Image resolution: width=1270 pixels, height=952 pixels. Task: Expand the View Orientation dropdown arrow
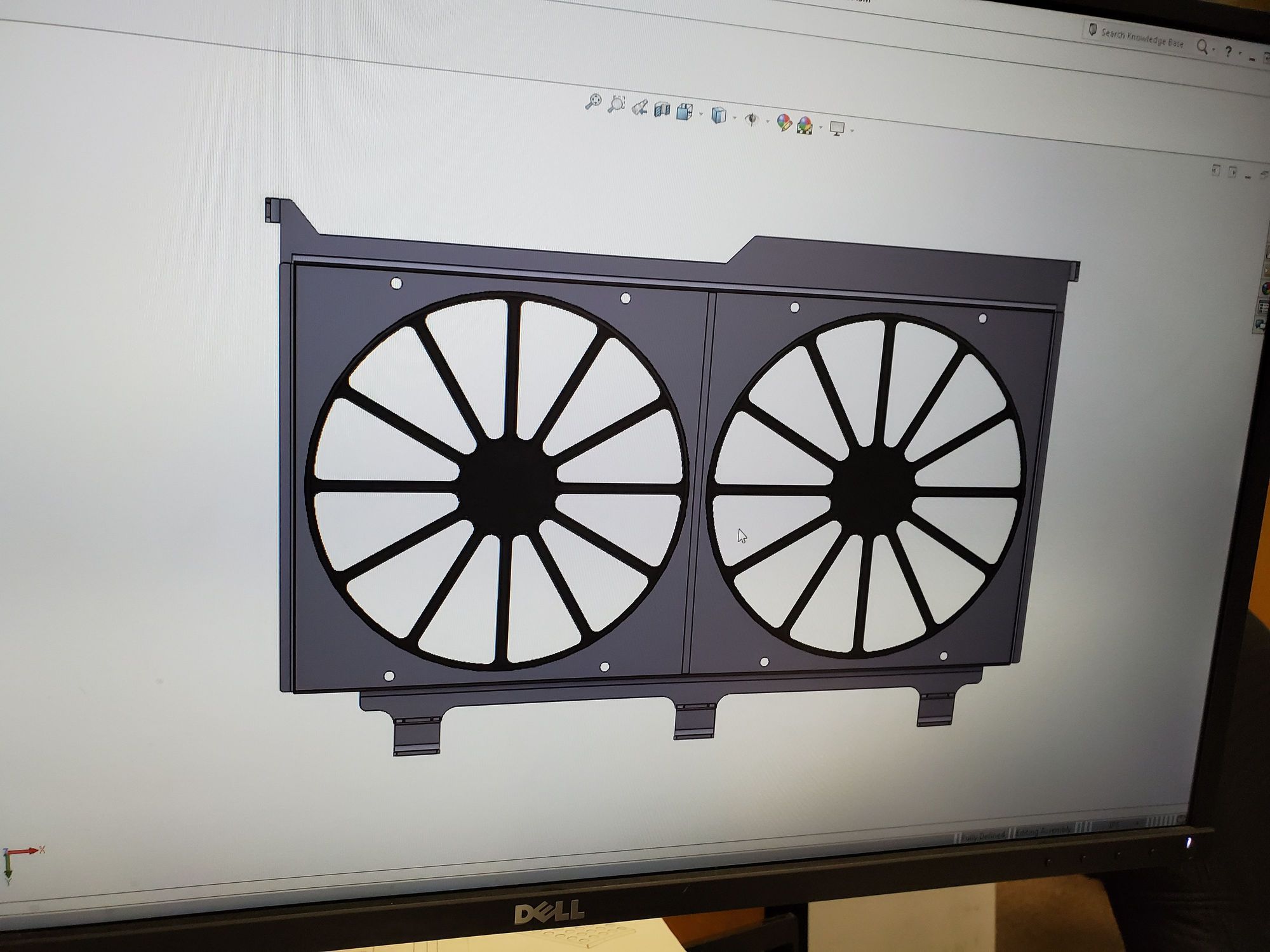701,115
